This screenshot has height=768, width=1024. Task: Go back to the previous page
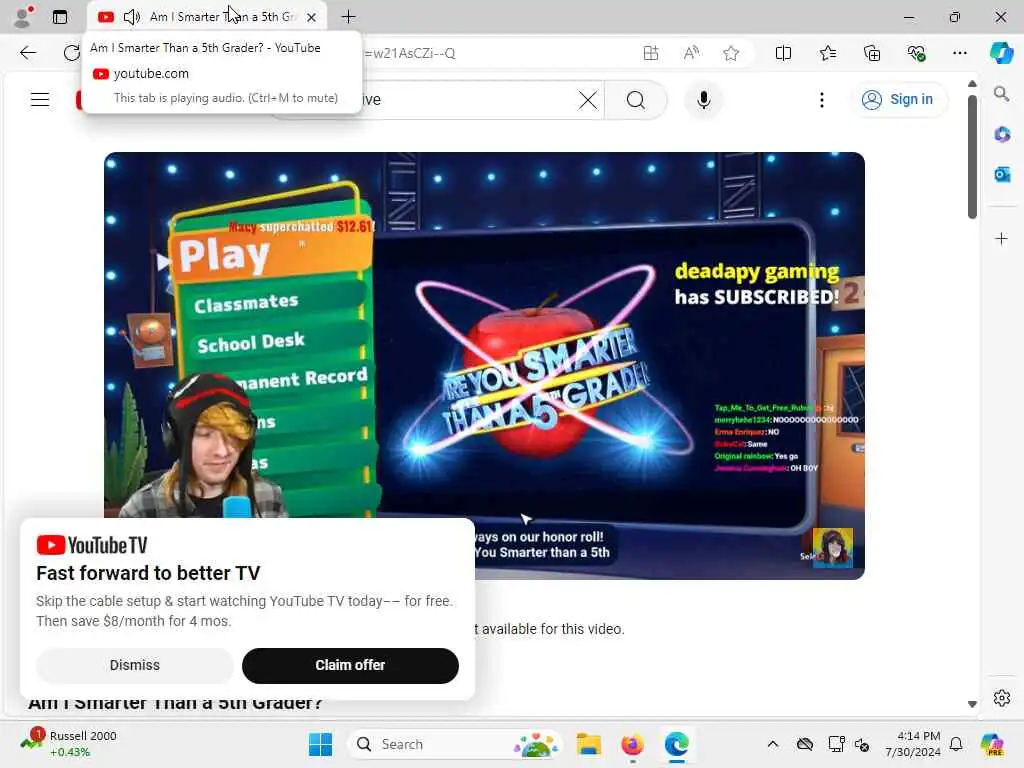[28, 53]
